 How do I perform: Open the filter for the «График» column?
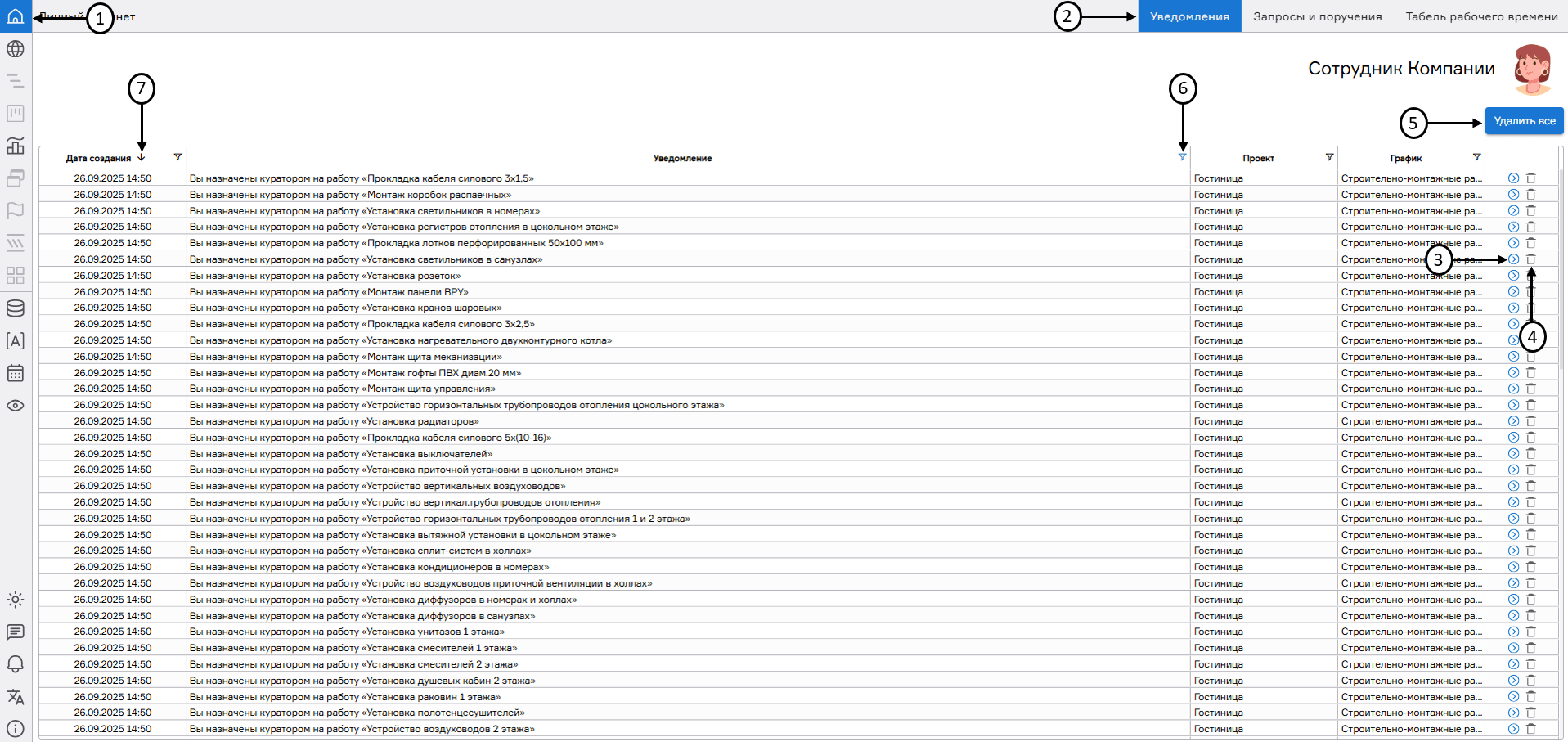pos(1476,157)
